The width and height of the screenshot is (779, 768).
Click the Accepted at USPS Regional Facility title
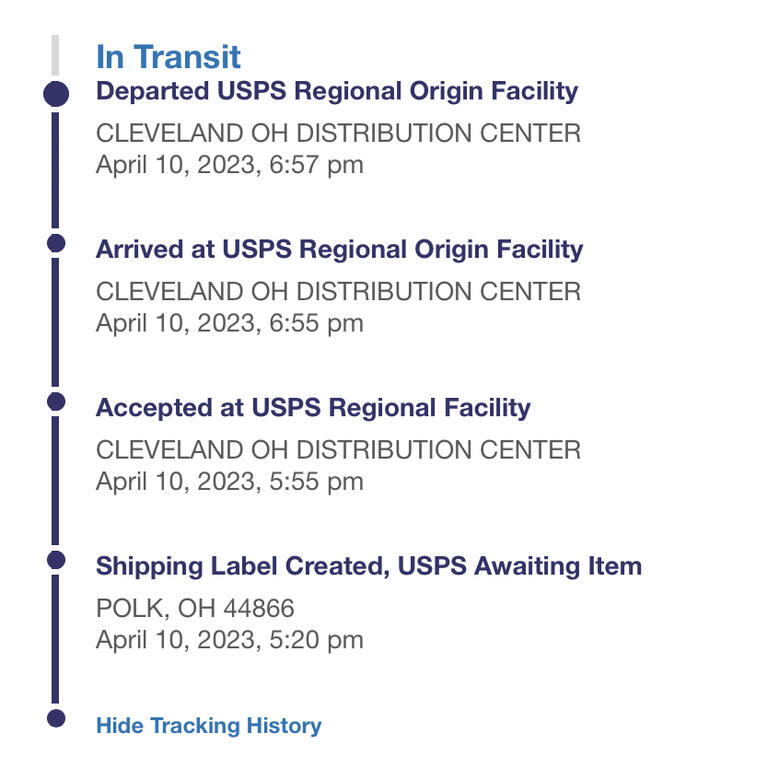click(313, 408)
